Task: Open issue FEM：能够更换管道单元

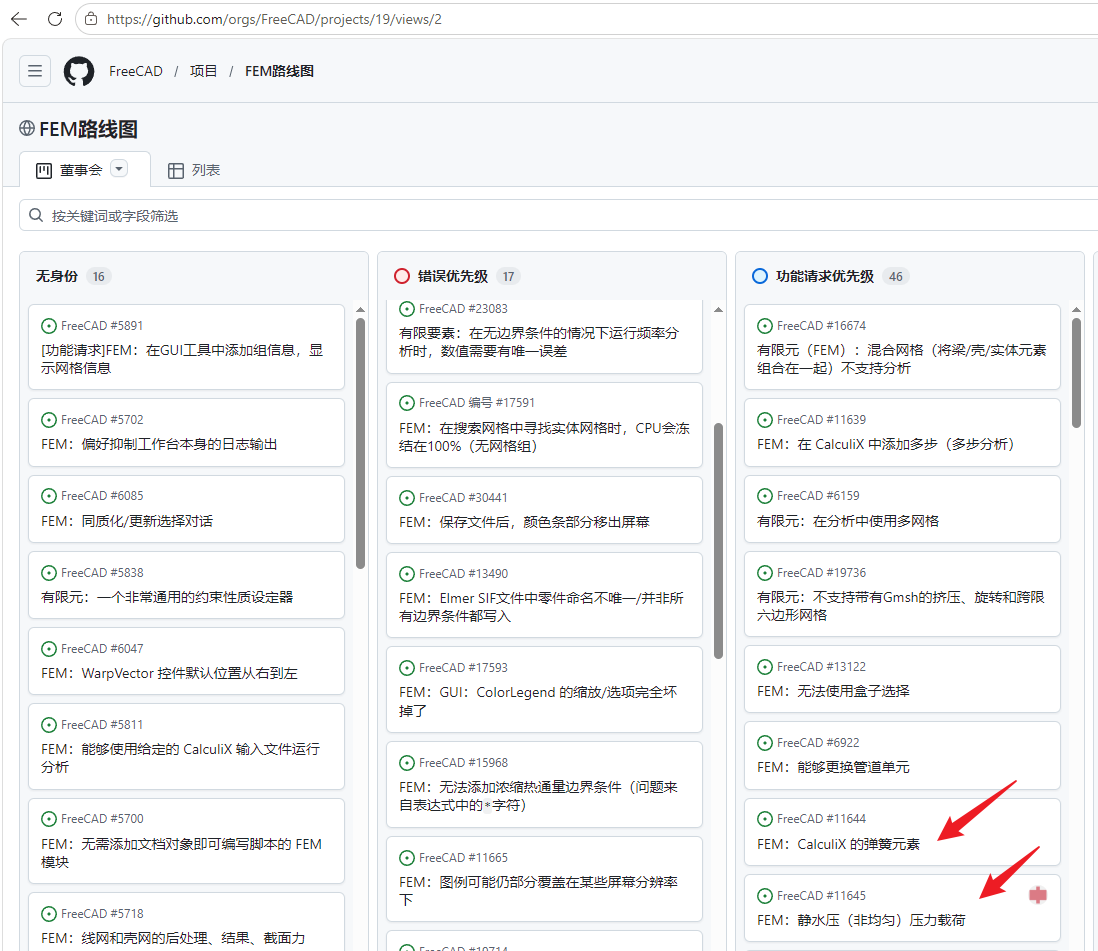Action: pos(833,768)
